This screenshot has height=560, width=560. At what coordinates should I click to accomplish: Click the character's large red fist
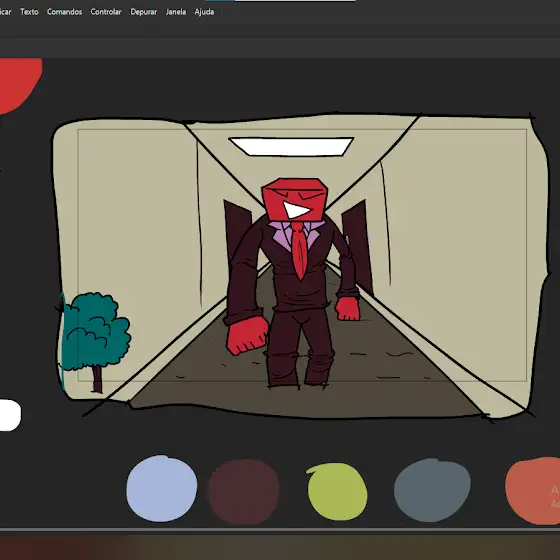(247, 336)
